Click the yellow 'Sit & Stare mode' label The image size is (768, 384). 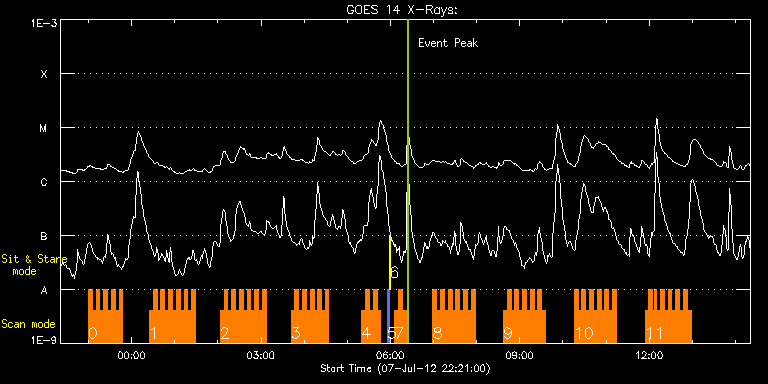pyautogui.click(x=34, y=264)
